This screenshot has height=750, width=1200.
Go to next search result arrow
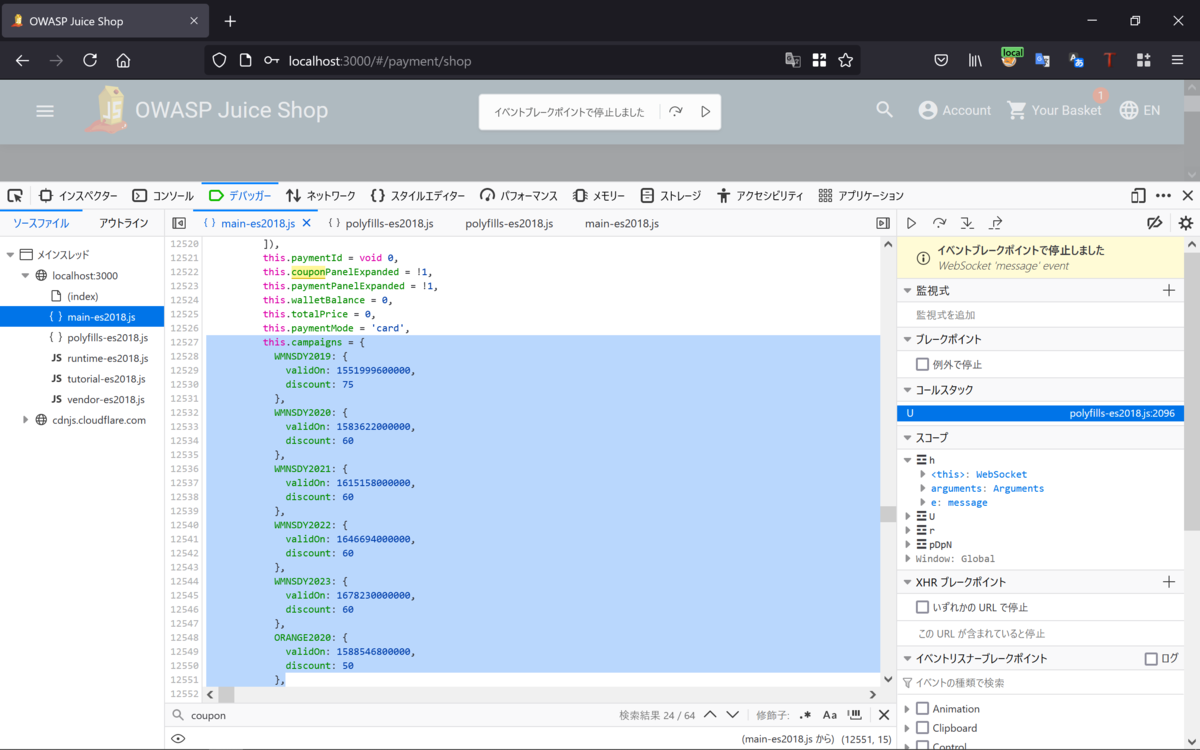click(733, 715)
